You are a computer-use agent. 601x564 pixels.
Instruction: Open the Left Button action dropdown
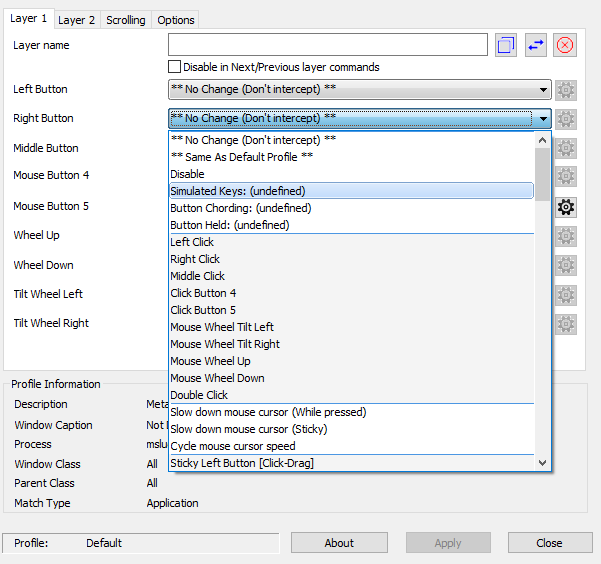pos(360,90)
